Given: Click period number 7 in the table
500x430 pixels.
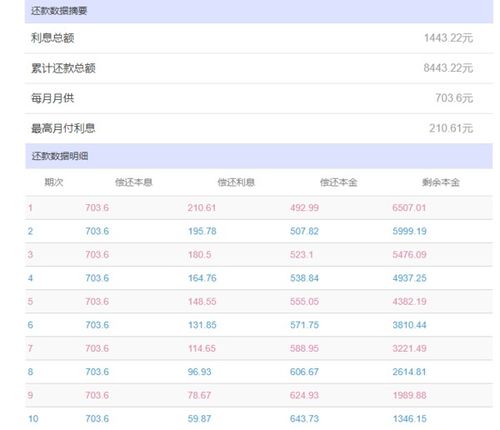Looking at the screenshot, I should (x=30, y=348).
